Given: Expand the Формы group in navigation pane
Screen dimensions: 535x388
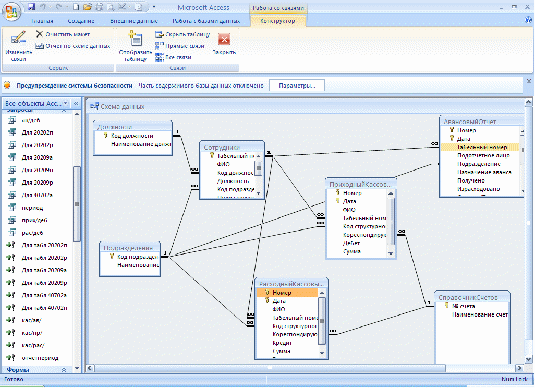Looking at the screenshot, I should [x=64, y=370].
